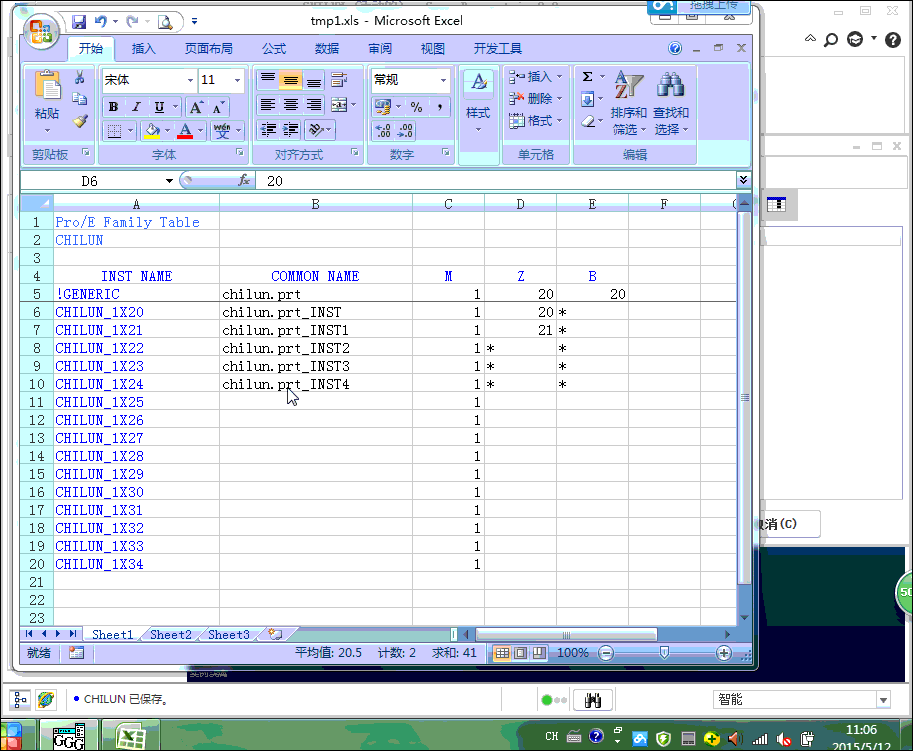Viewport: 913px width, 751px height.
Task: Open print preview from quick access toolbar
Action: pos(165,22)
